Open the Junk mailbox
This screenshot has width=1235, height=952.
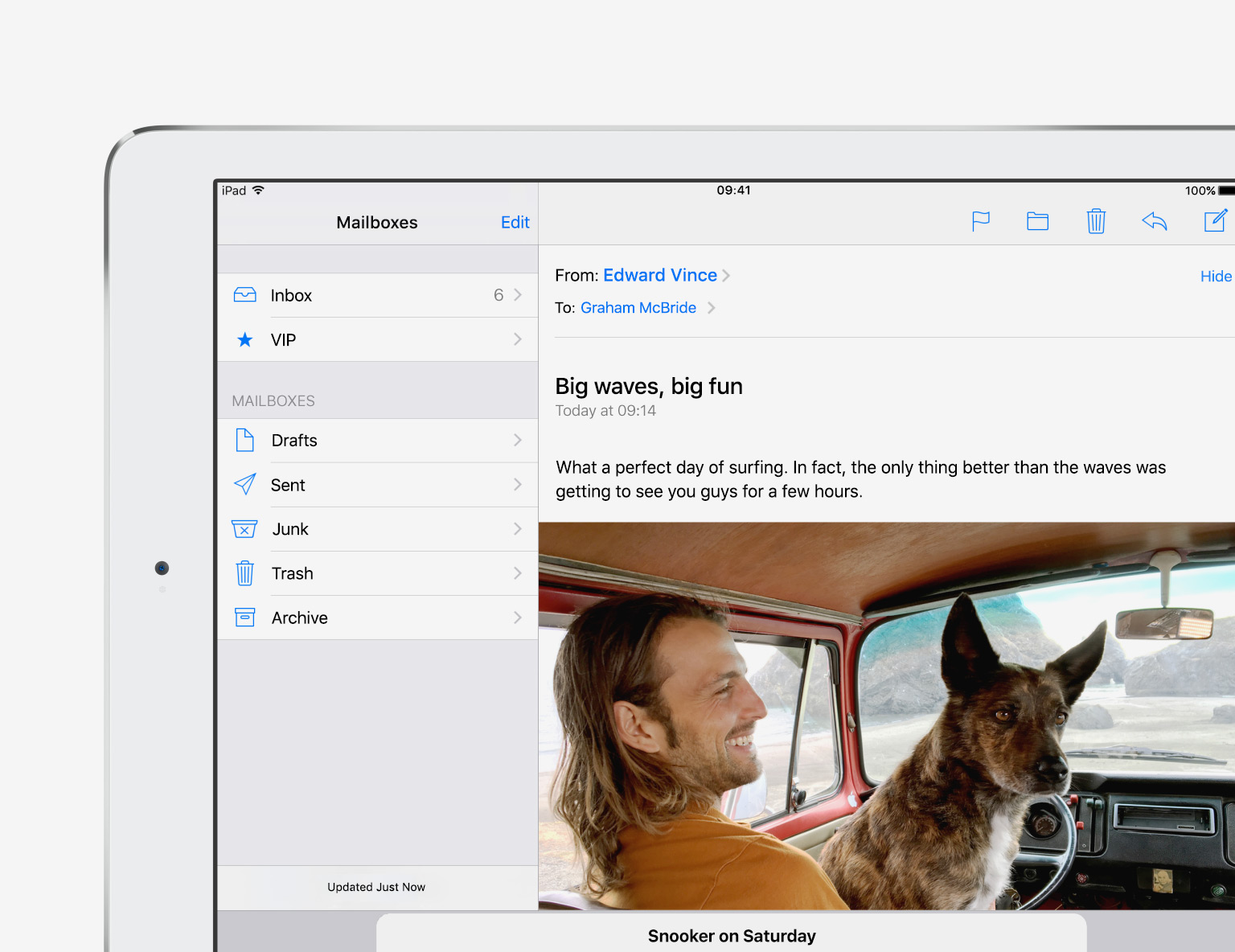point(290,529)
